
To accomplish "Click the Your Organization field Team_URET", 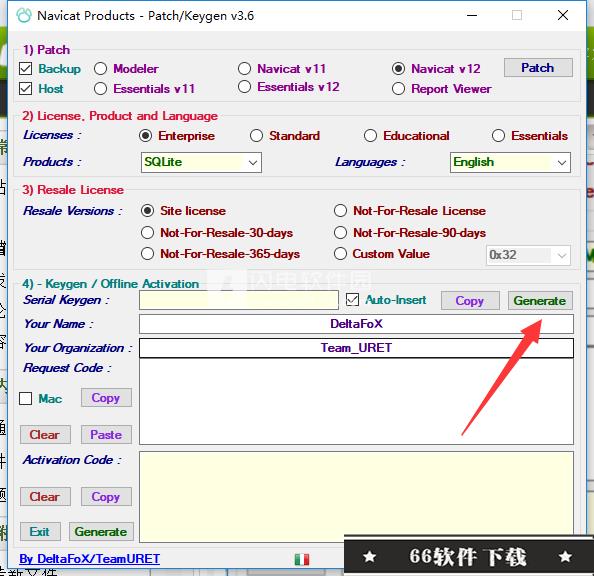I will pyautogui.click(x=356, y=348).
